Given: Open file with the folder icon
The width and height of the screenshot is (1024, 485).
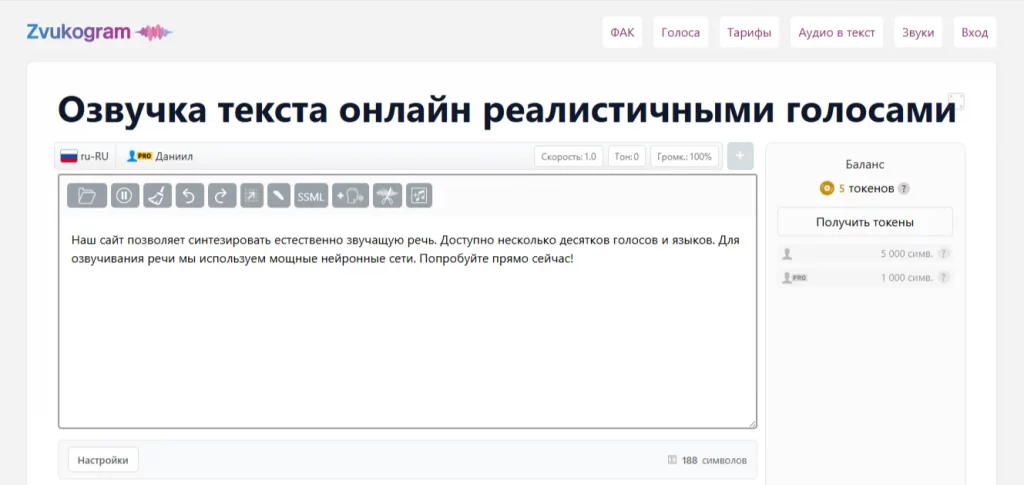Looking at the screenshot, I should (87, 195).
